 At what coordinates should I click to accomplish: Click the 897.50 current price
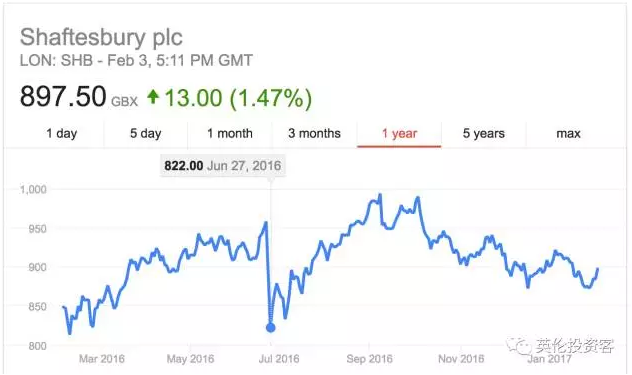tap(63, 97)
